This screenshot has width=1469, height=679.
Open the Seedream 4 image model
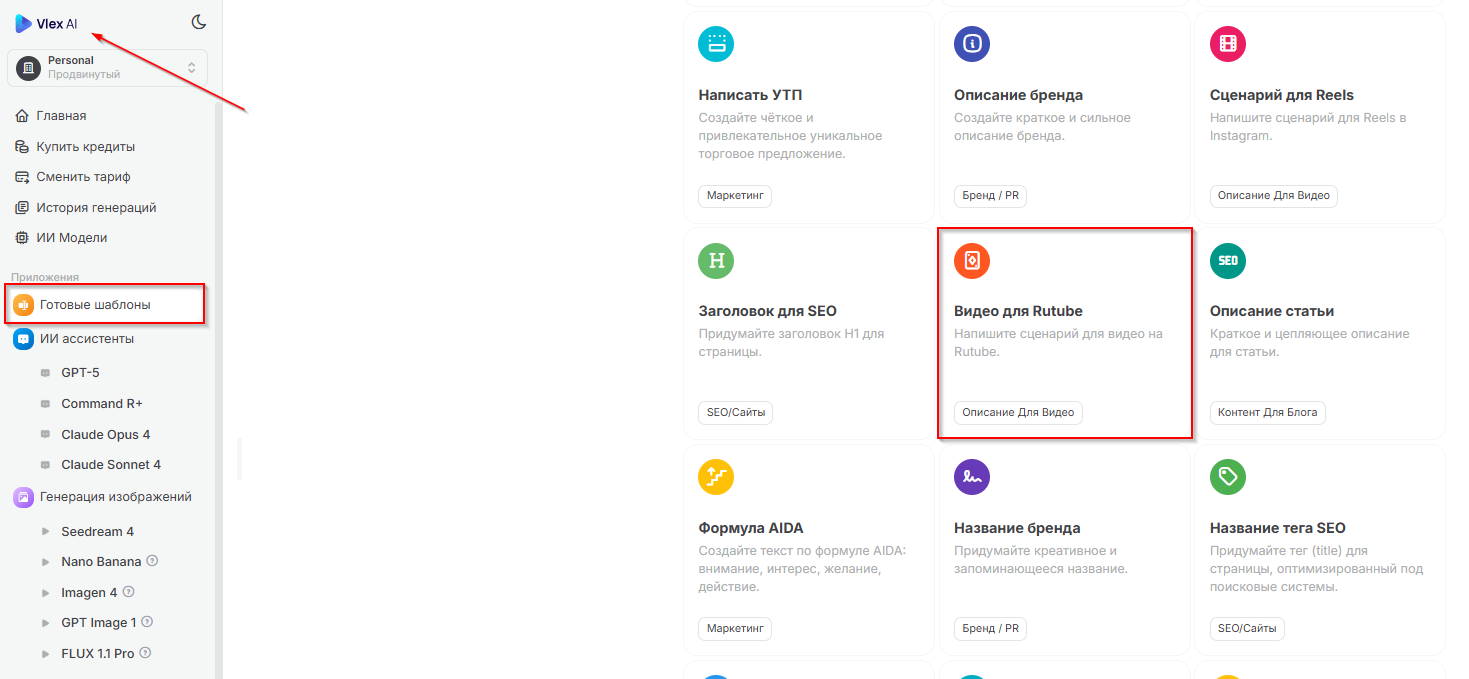click(x=97, y=532)
